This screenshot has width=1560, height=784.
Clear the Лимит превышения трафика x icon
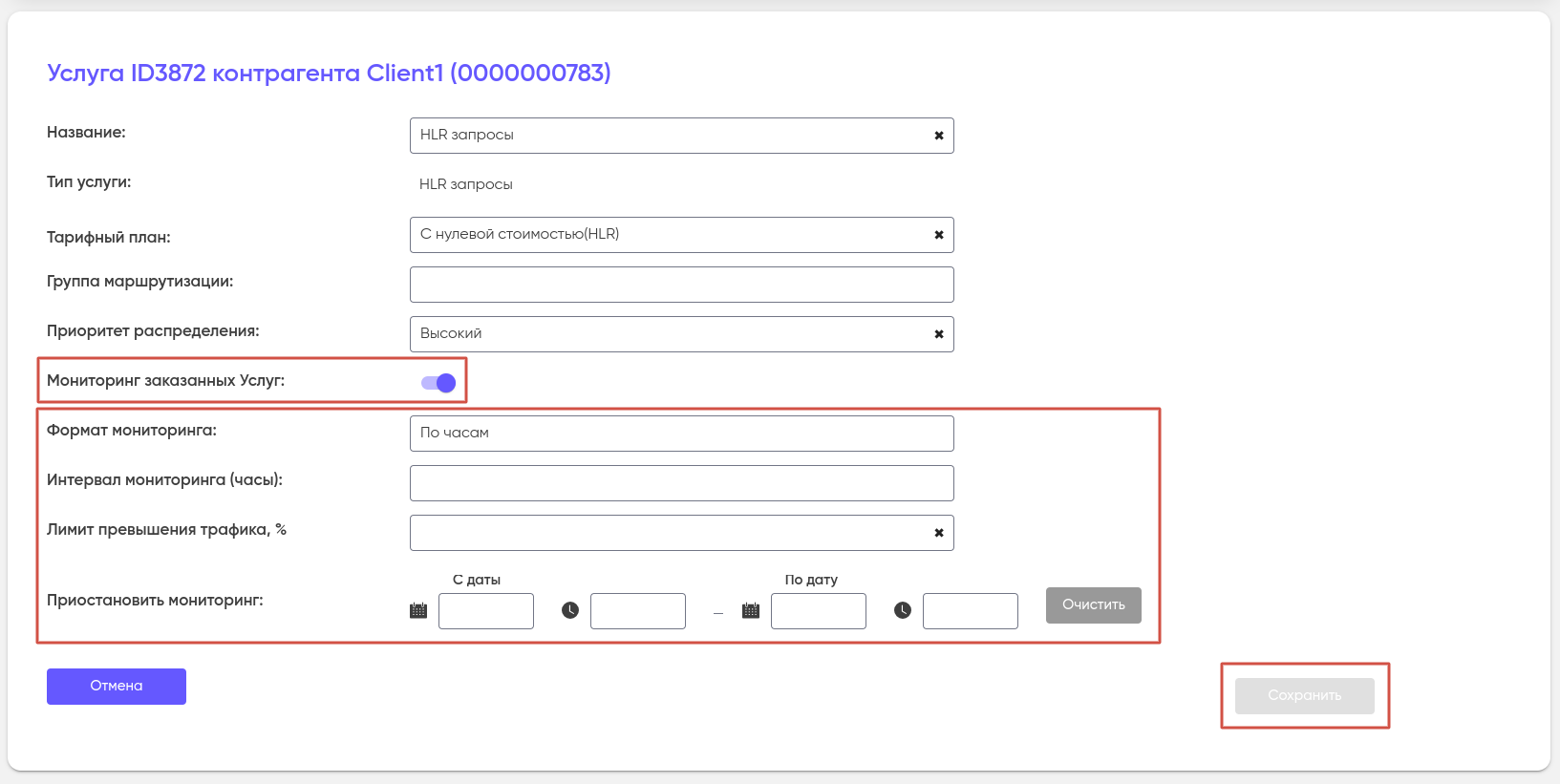[x=939, y=533]
